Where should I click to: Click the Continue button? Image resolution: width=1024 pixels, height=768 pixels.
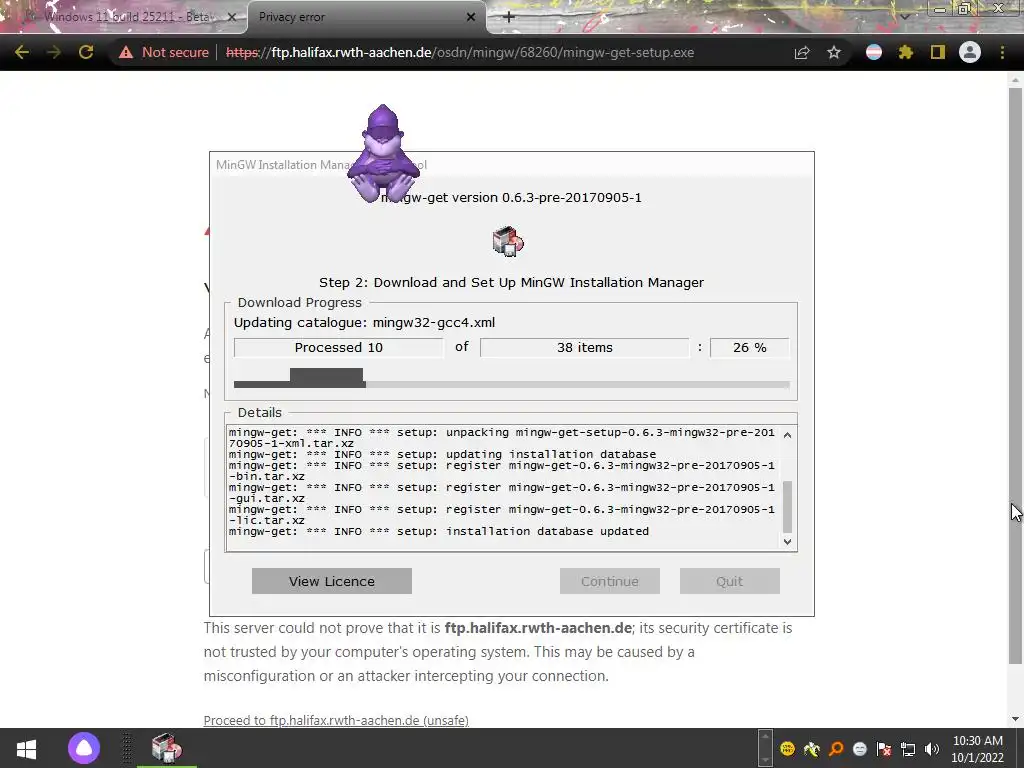click(610, 581)
